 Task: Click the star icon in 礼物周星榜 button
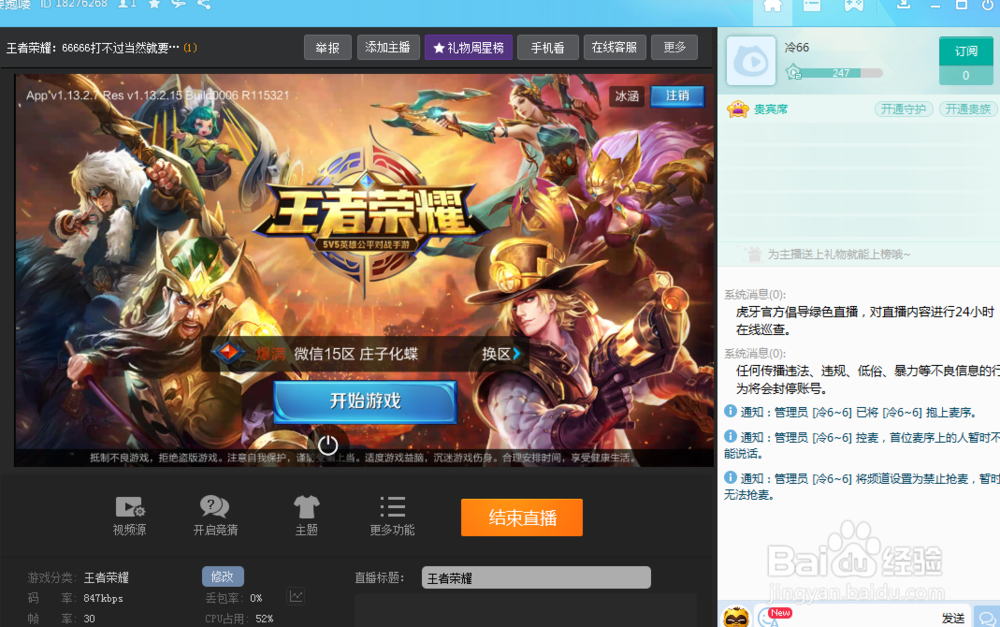coord(439,48)
